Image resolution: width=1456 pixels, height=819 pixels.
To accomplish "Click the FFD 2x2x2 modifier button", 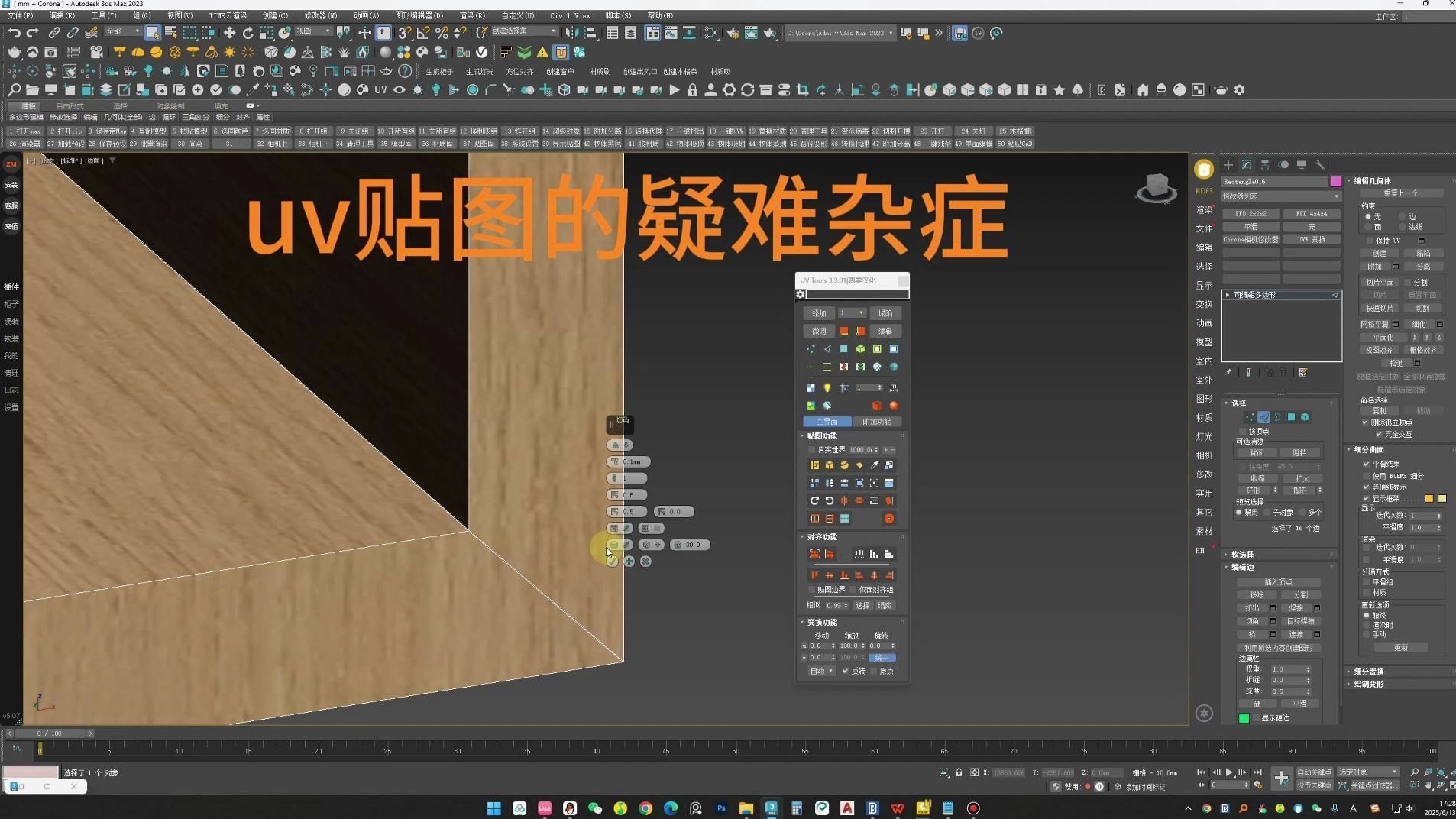I will [x=1251, y=214].
